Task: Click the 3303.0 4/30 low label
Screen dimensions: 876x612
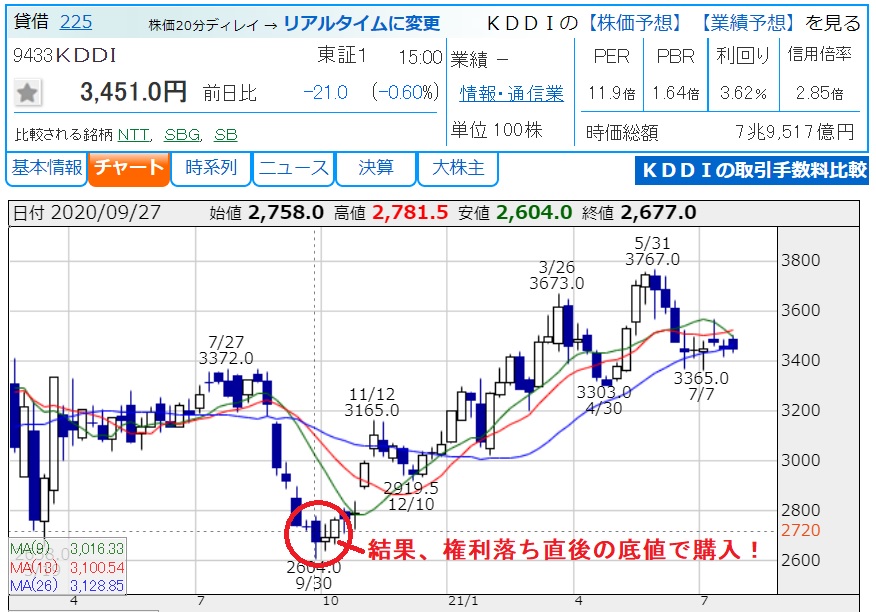Action: [604, 400]
